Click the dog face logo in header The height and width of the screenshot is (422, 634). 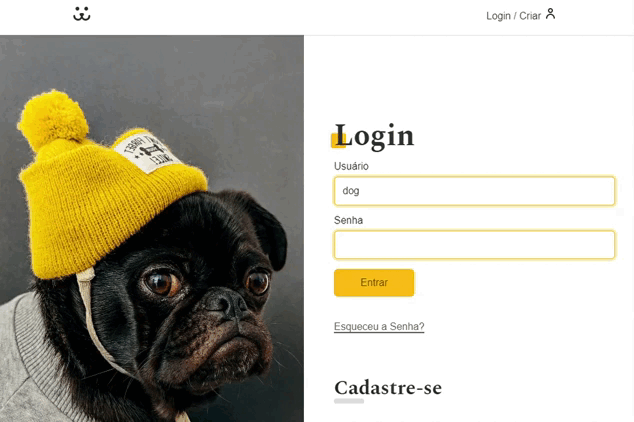pyautogui.click(x=82, y=14)
